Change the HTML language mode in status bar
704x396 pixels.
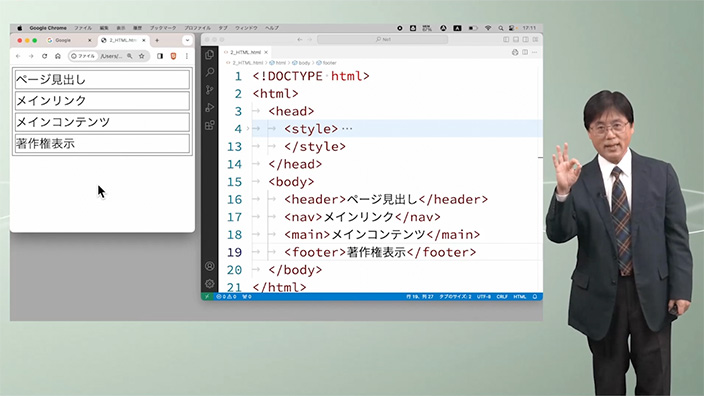[x=519, y=296]
